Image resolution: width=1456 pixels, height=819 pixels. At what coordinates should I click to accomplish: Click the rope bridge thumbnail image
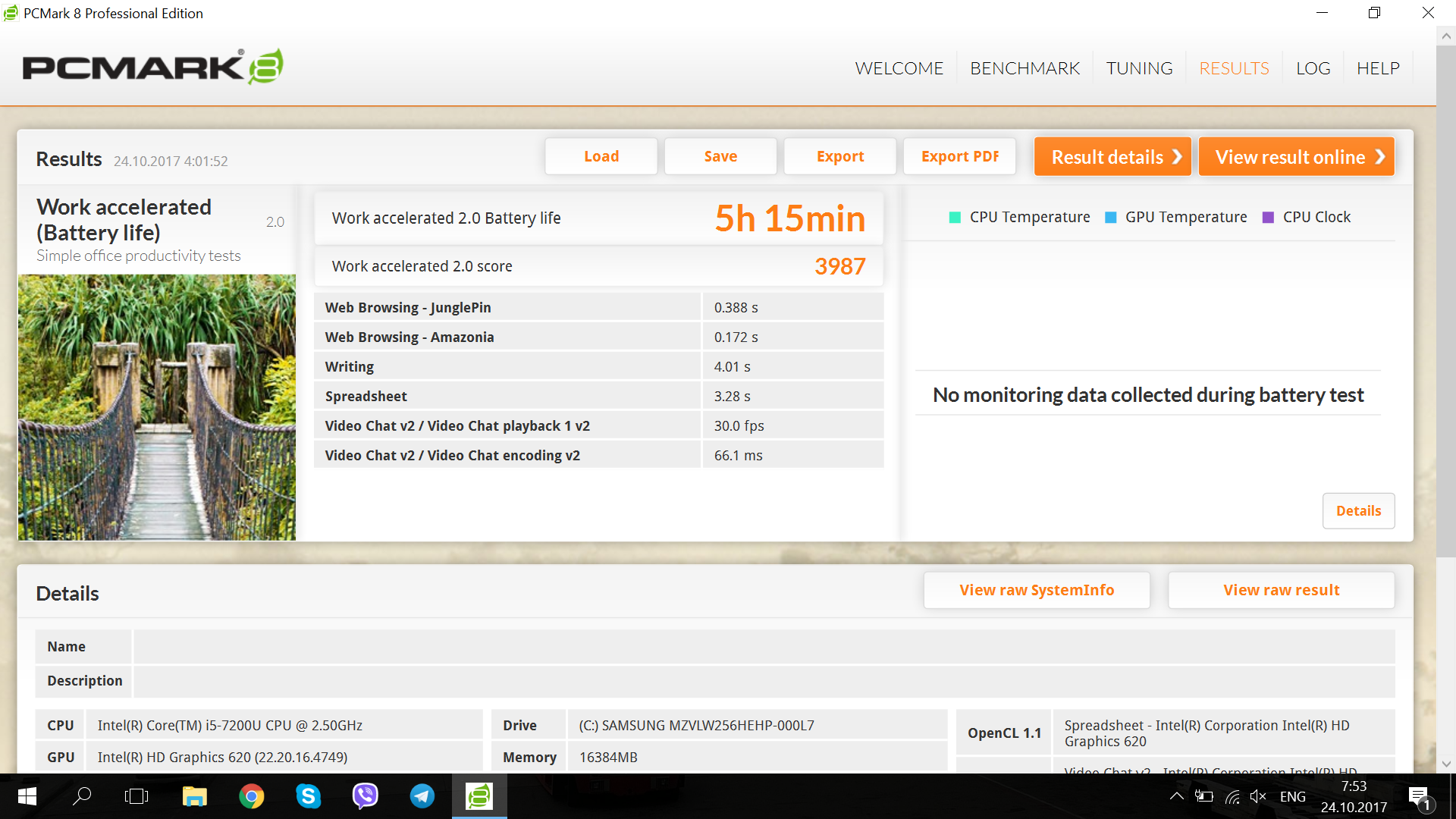157,407
